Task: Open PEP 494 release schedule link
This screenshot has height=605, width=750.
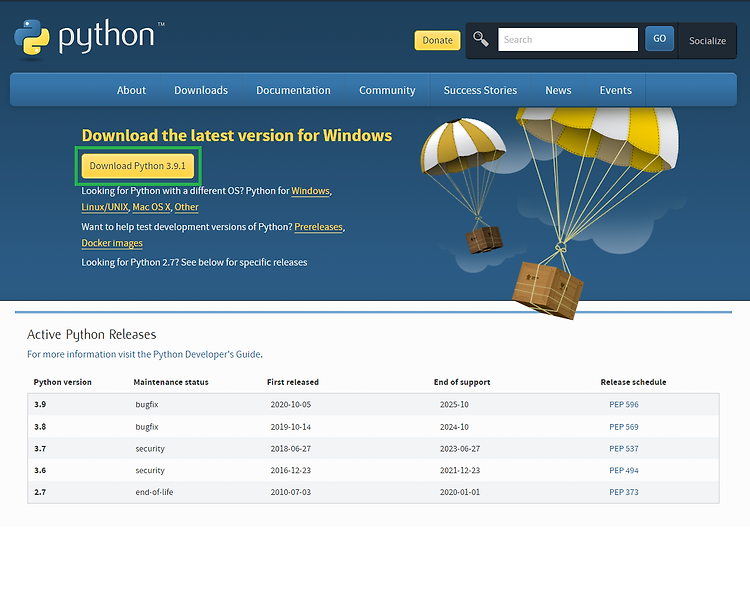Action: (624, 471)
